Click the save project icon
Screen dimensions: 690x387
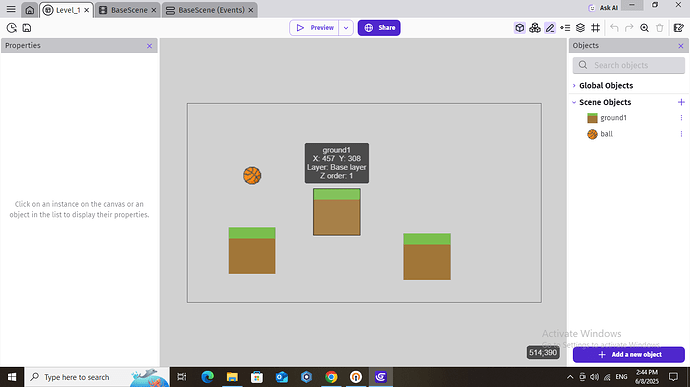click(x=27, y=28)
